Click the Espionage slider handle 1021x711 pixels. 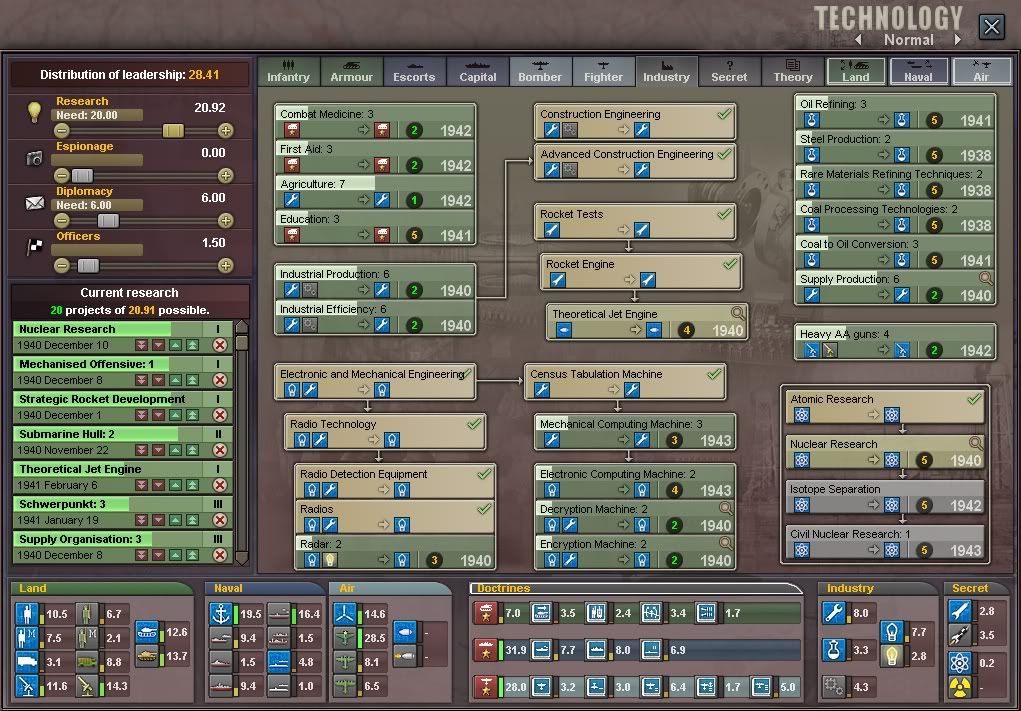(x=83, y=176)
